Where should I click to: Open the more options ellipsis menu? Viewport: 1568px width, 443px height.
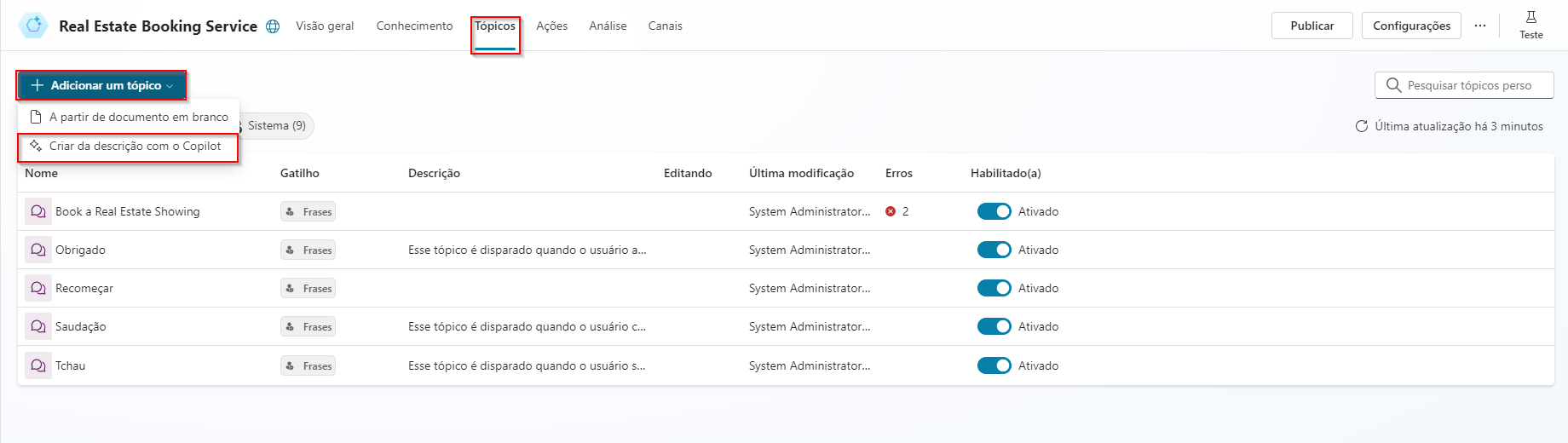pos(1480,26)
